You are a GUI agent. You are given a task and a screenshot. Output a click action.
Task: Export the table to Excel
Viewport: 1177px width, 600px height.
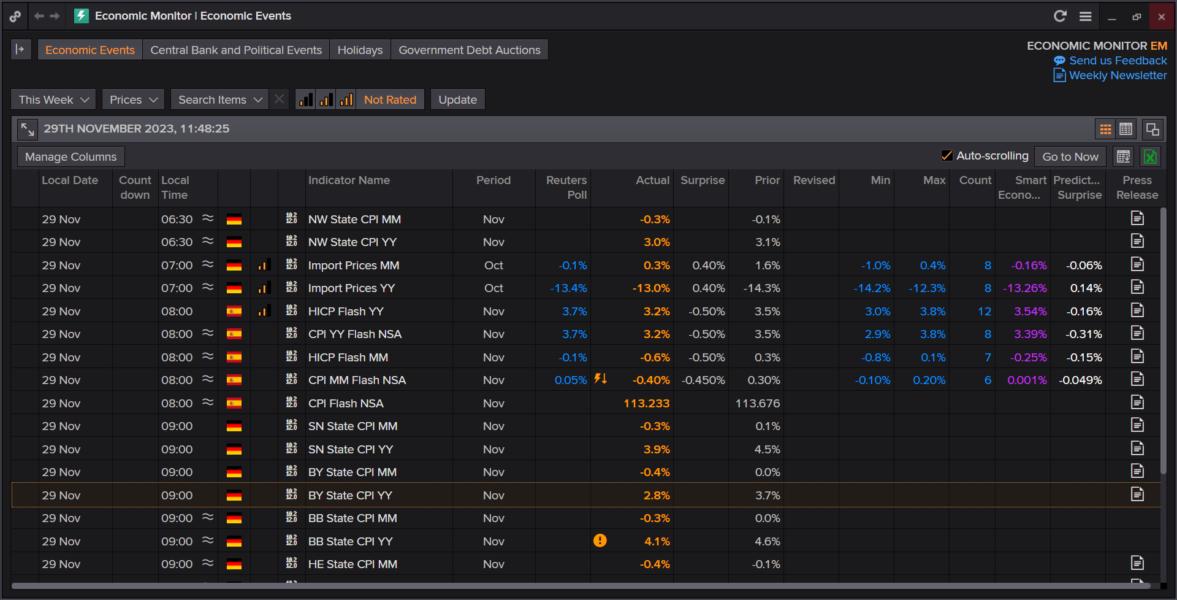pyautogui.click(x=1150, y=157)
